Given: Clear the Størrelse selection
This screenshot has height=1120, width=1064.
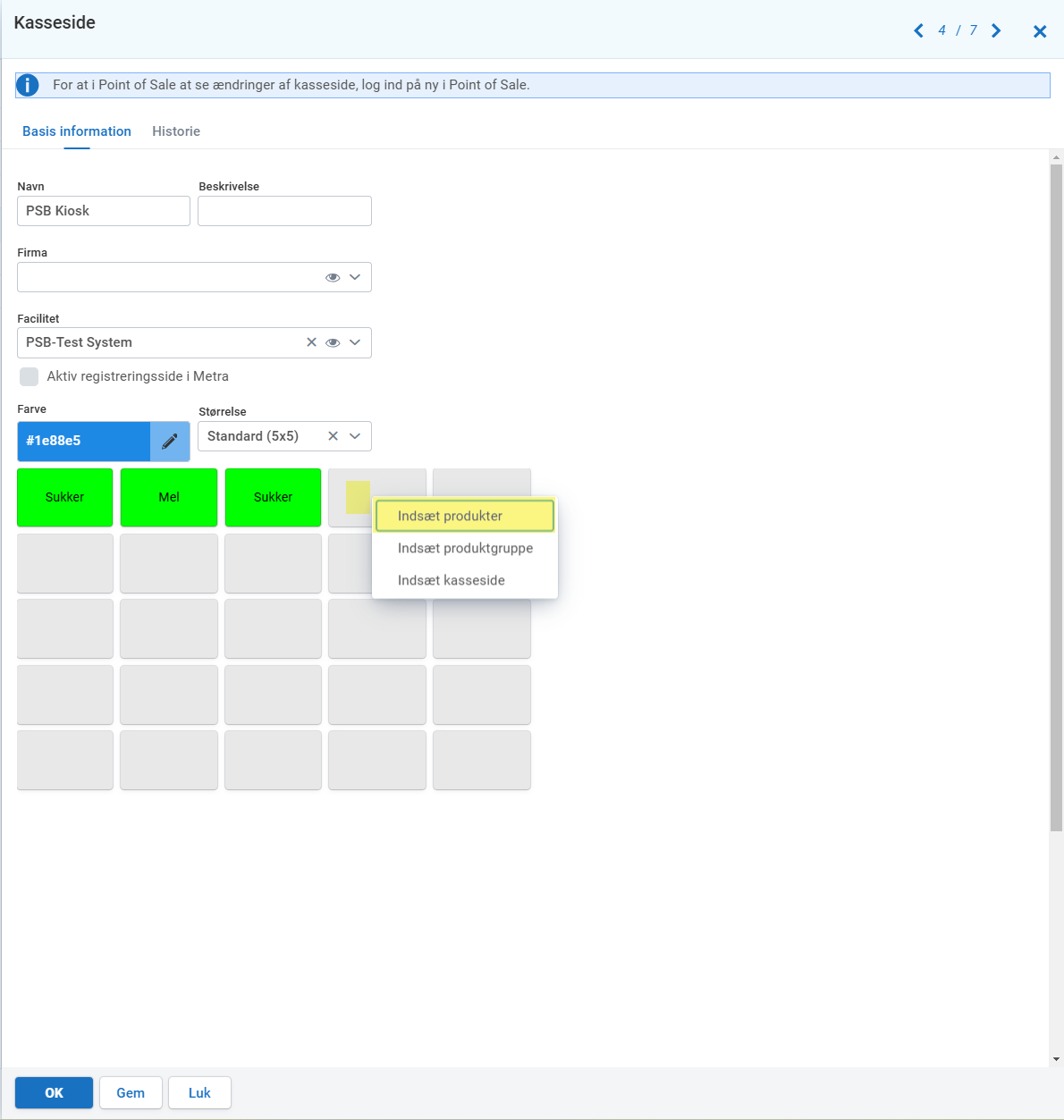Looking at the screenshot, I should pyautogui.click(x=333, y=436).
